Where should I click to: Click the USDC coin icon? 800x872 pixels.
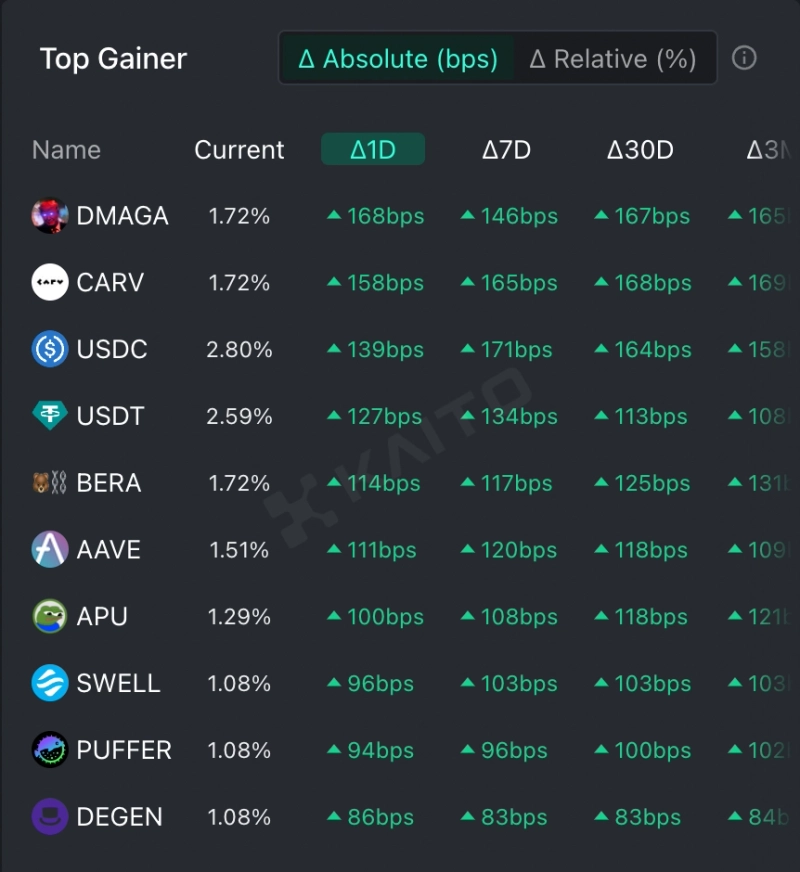pos(50,350)
